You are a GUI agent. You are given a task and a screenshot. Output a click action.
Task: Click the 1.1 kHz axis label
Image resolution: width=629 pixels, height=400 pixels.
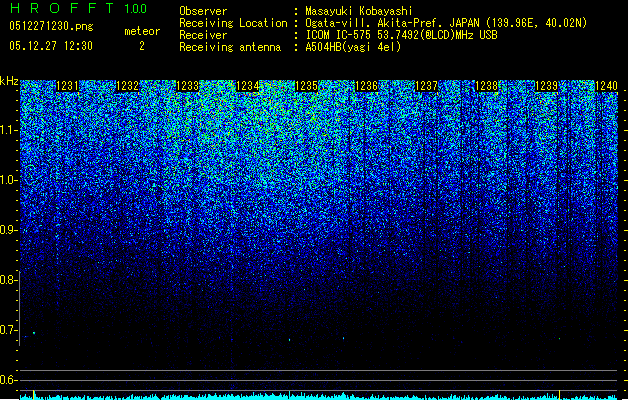tap(8, 130)
